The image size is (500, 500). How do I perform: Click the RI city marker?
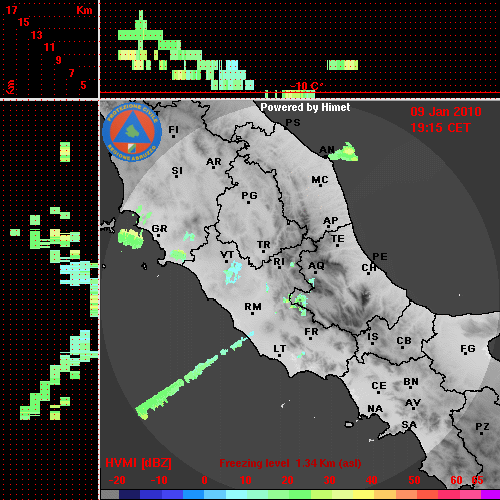point(279,268)
